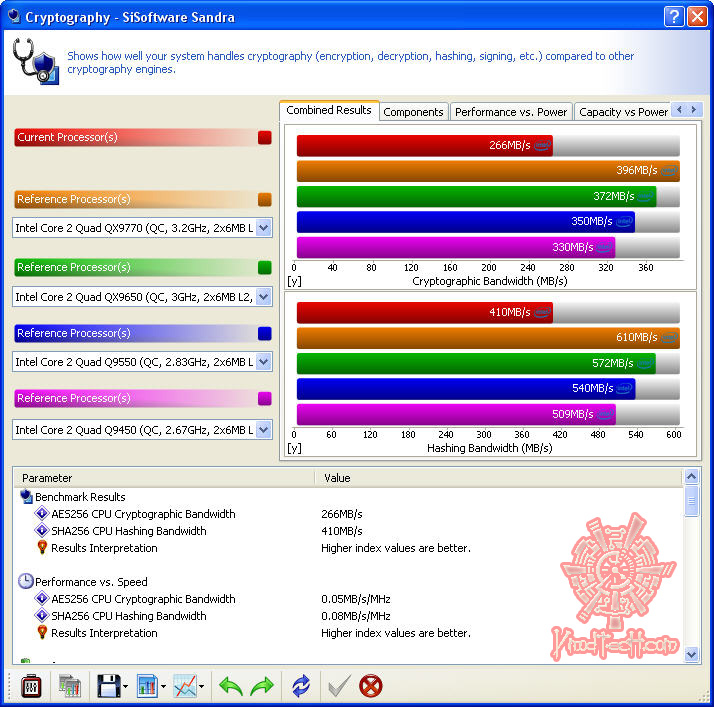
Task: Click diamond icon beside SHA256 0.08MB/s/MHz row
Action: coord(41,615)
